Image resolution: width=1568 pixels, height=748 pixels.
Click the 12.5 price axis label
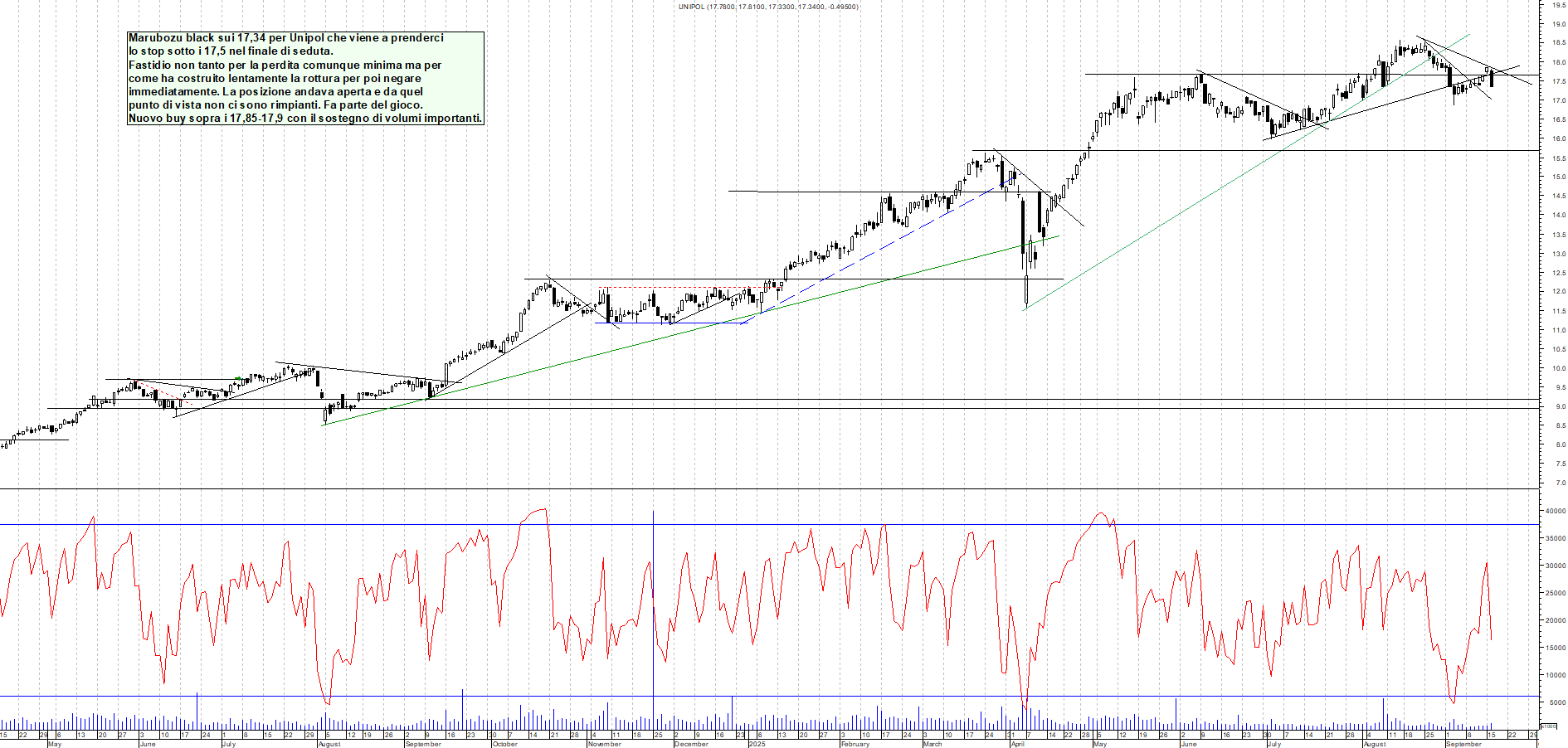(1557, 273)
